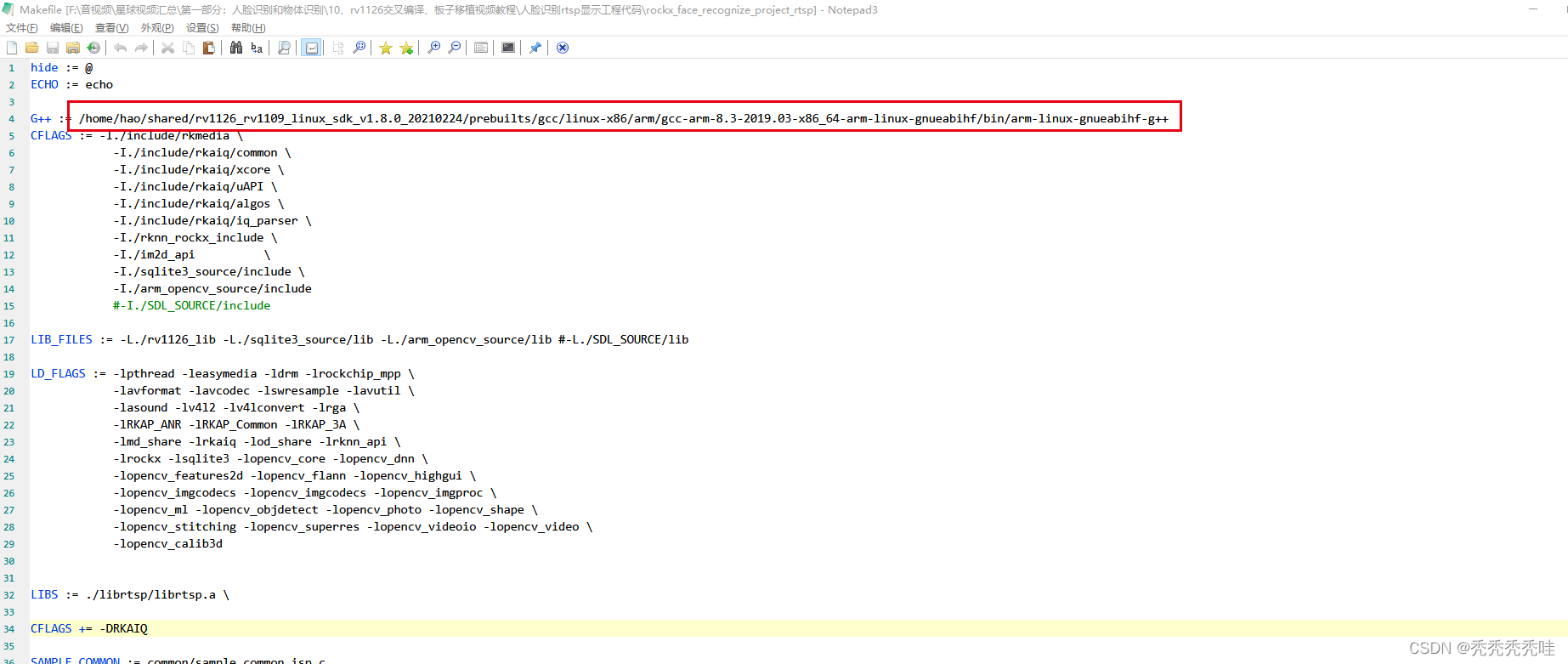
Task: Toggle the word wrap toolbar button
Action: click(x=312, y=48)
